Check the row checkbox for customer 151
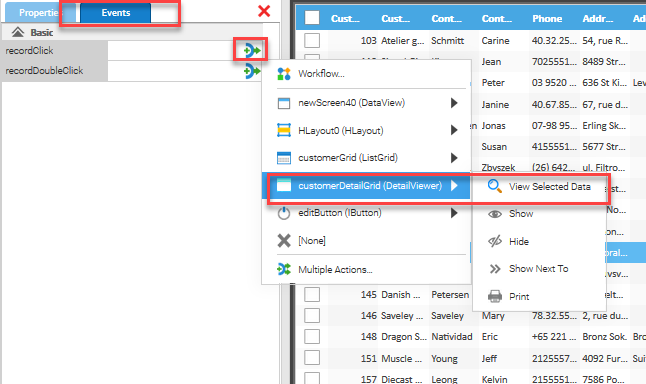This screenshot has width=646, height=384. click(312, 358)
